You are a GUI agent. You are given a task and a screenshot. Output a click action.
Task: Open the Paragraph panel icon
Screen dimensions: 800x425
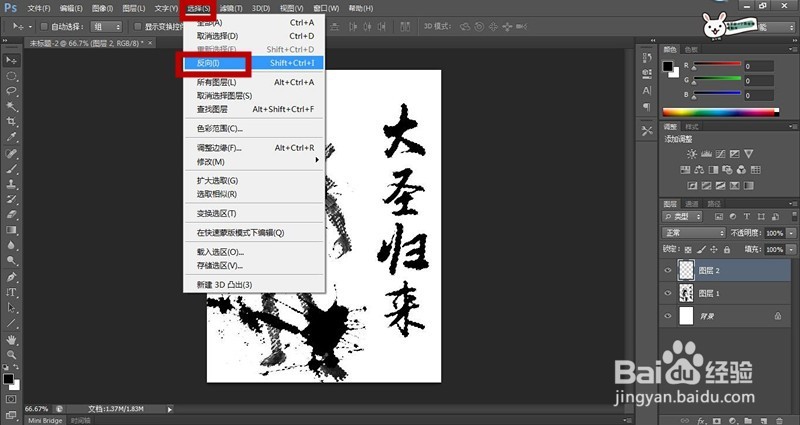point(647,107)
